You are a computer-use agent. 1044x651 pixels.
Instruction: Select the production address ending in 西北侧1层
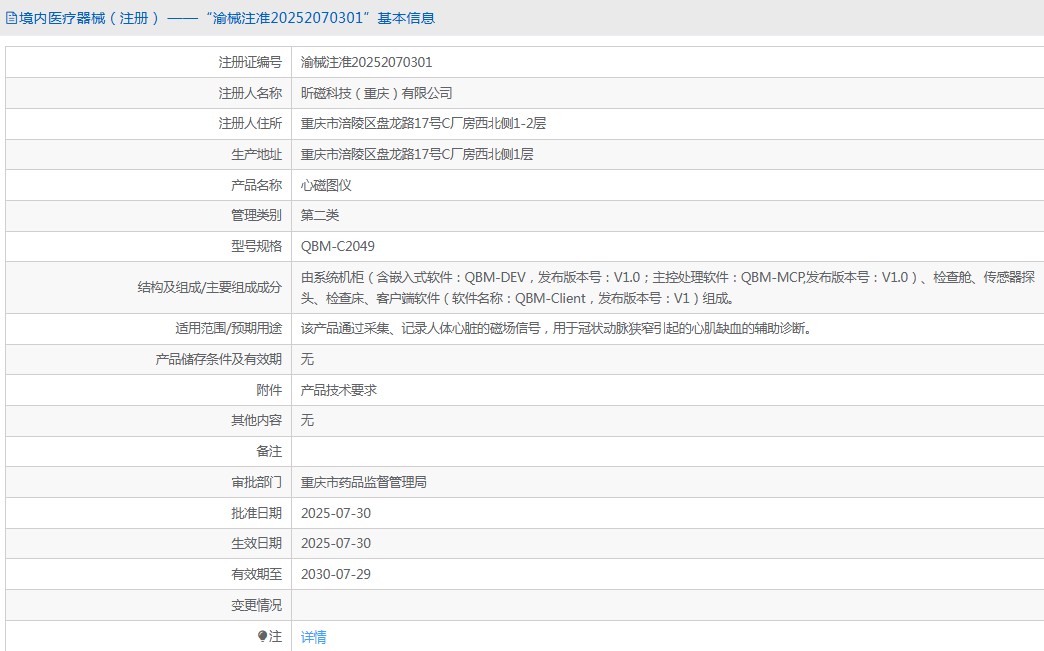417,154
